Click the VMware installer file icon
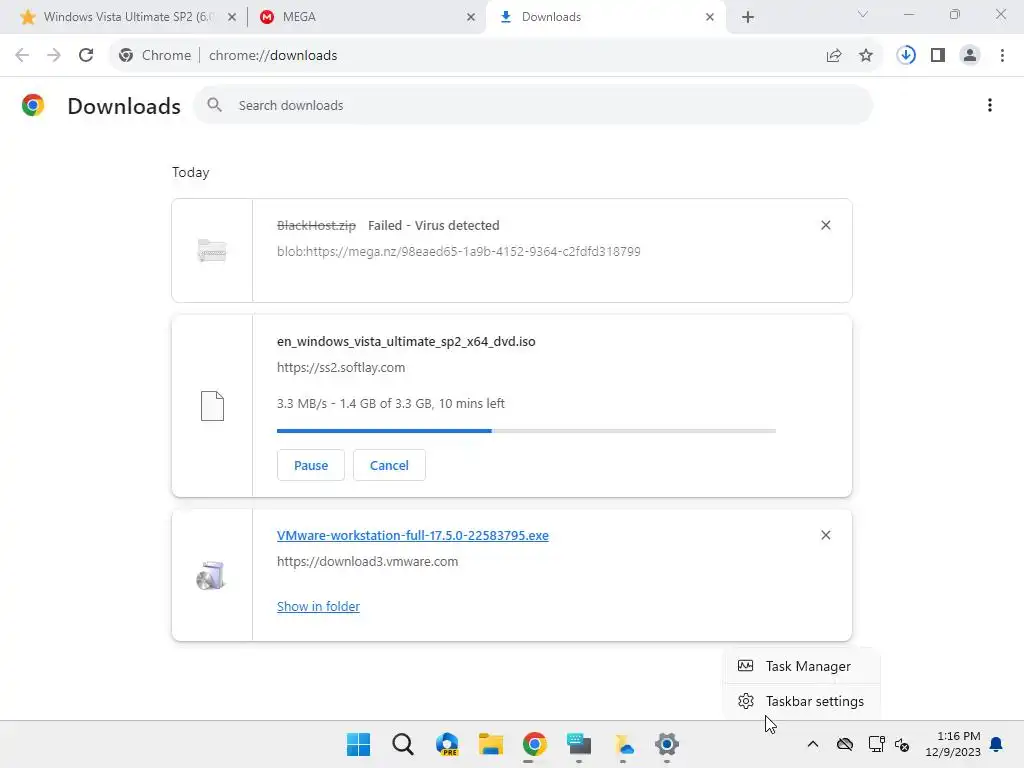The image size is (1024, 768). (x=211, y=575)
